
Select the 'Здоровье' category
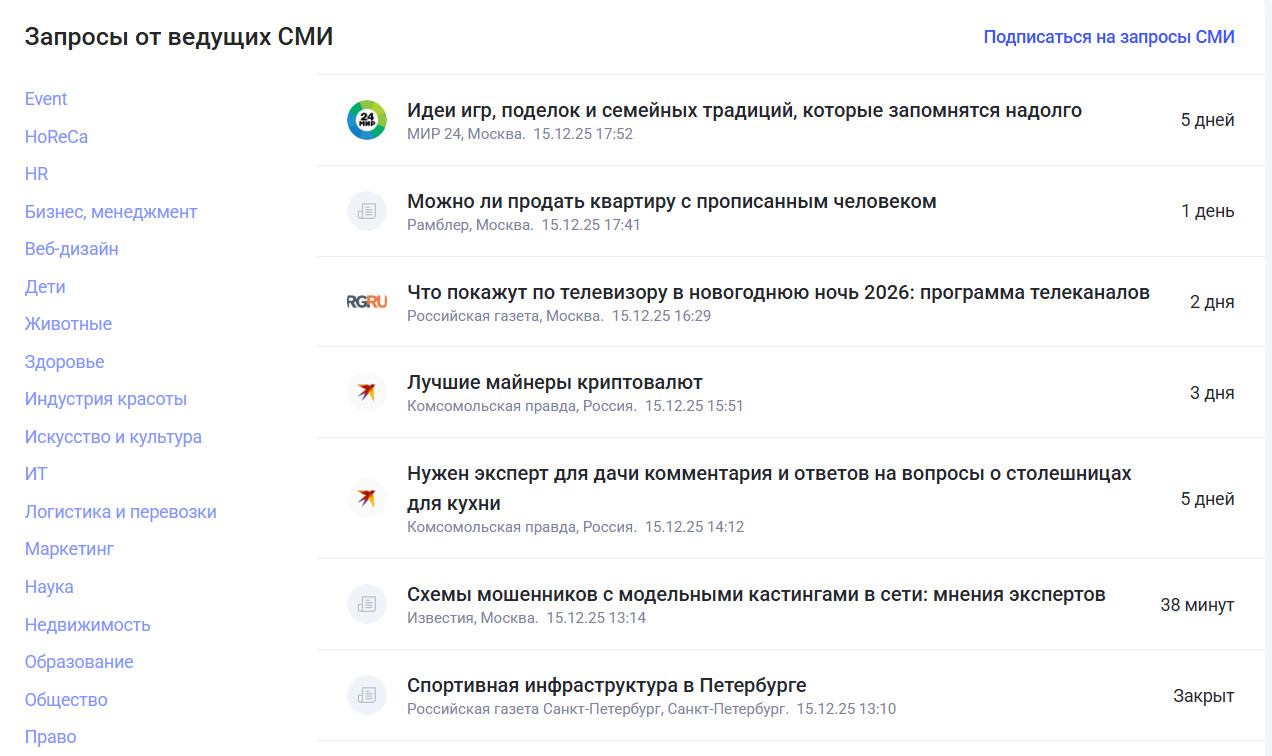tap(65, 362)
